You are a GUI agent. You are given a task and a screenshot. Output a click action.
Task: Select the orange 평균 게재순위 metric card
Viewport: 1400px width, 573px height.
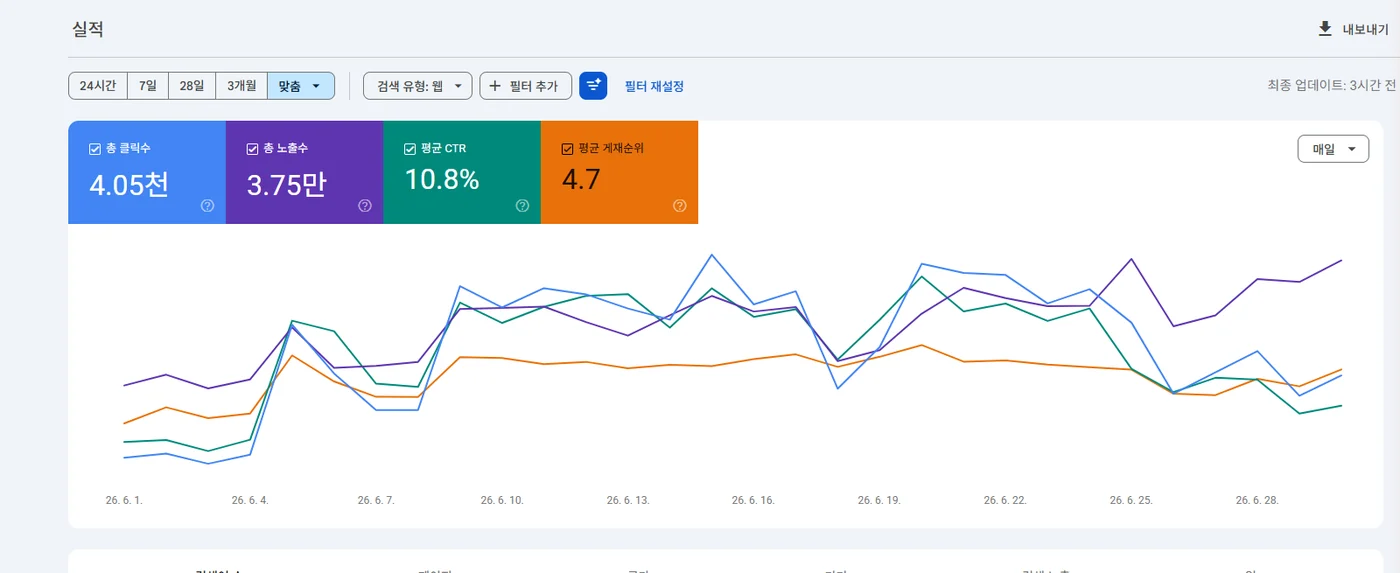click(619, 172)
